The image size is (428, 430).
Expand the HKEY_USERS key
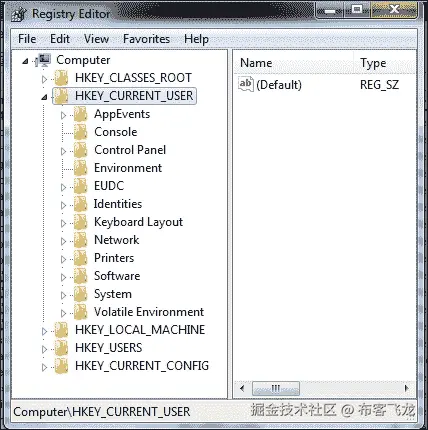tap(44, 349)
